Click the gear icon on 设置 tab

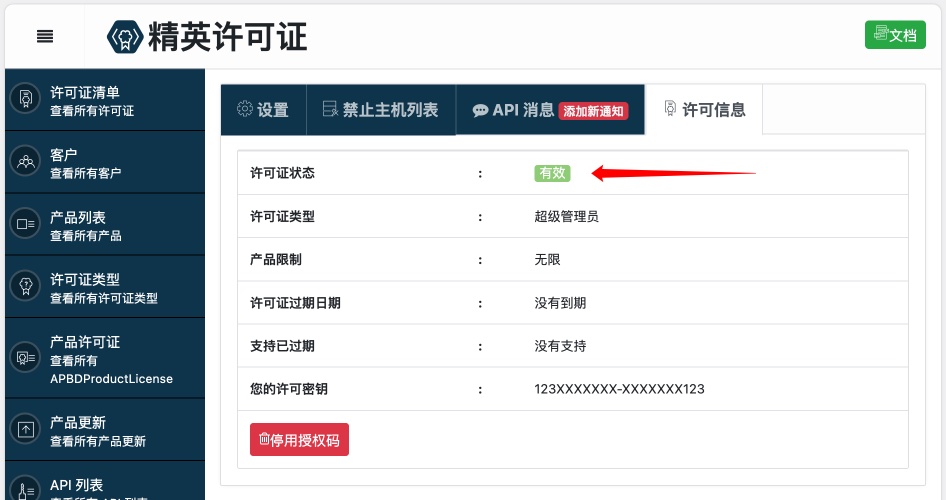coord(244,109)
